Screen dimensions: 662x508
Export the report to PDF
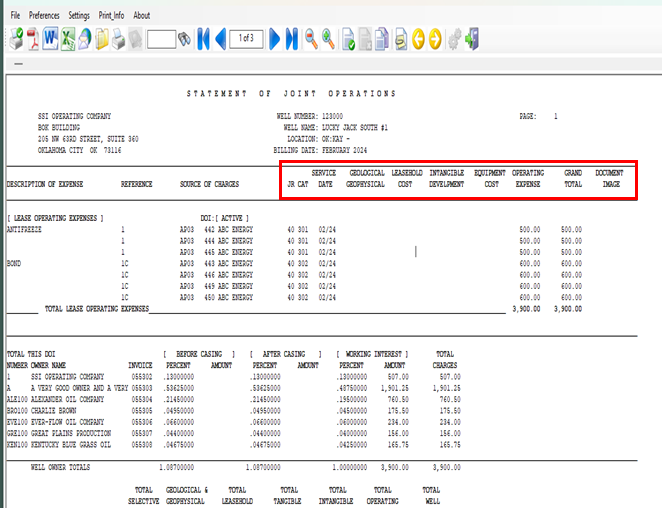pyautogui.click(x=33, y=39)
